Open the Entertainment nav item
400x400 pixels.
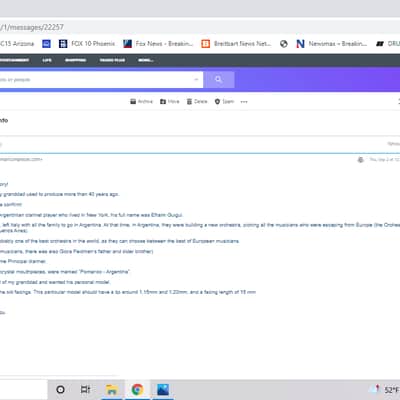tap(14, 60)
